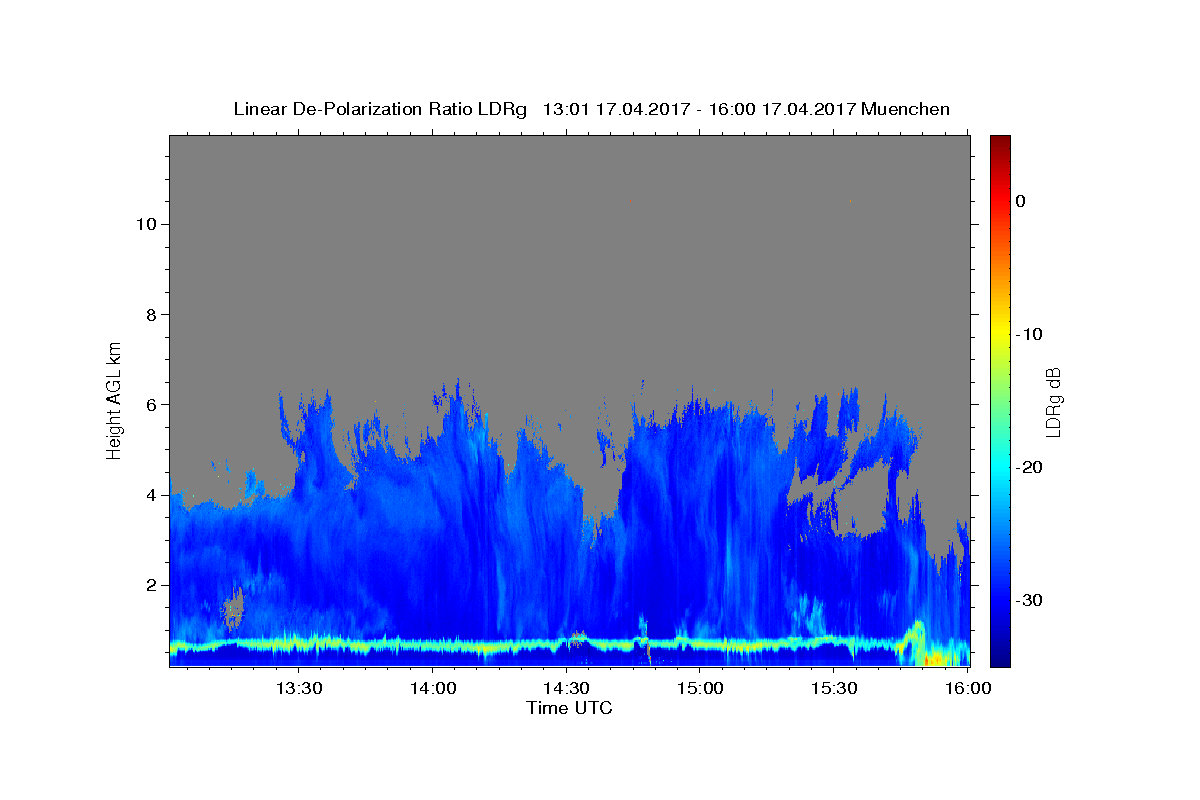Click the 'Muenchen' location label in title
This screenshot has width=1200, height=800.
[906, 109]
